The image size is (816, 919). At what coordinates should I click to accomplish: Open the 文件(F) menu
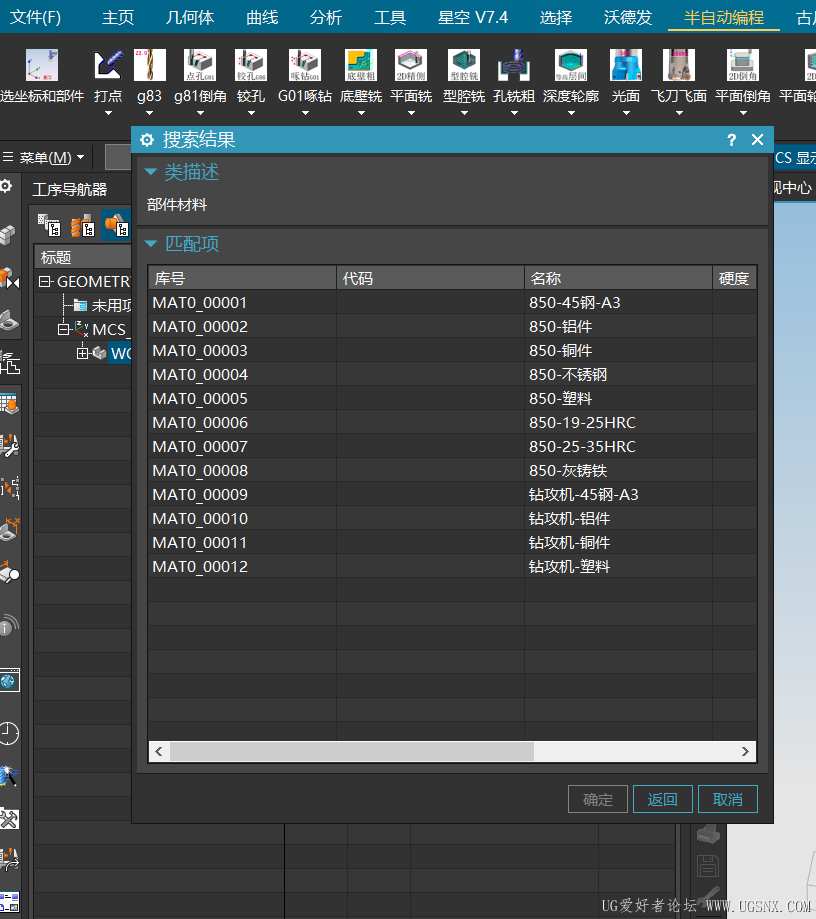35,17
